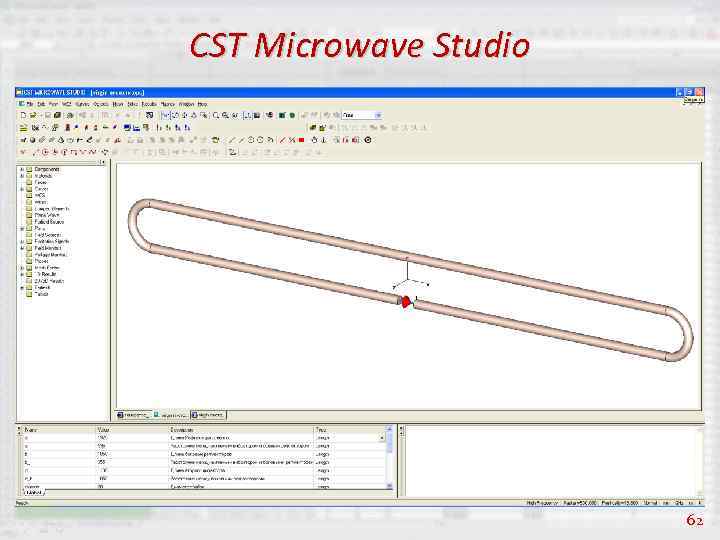Open the Results menu
720x540 pixels.
click(149, 104)
